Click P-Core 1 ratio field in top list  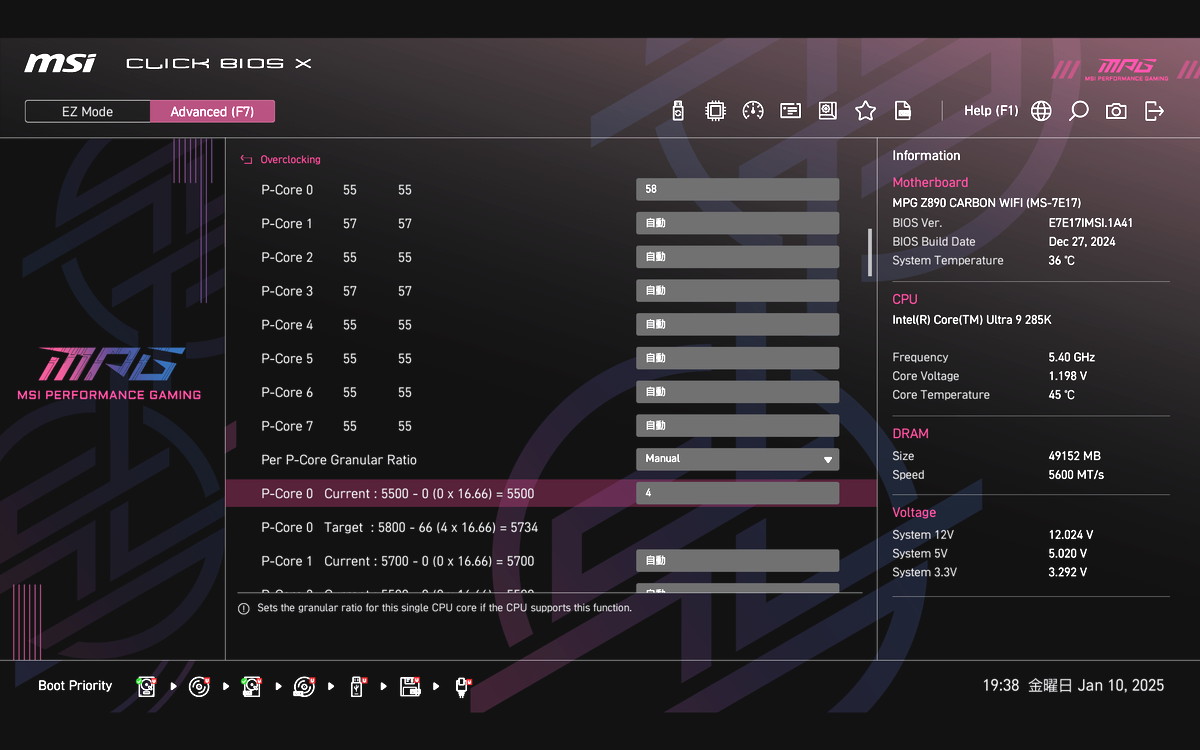tap(737, 223)
